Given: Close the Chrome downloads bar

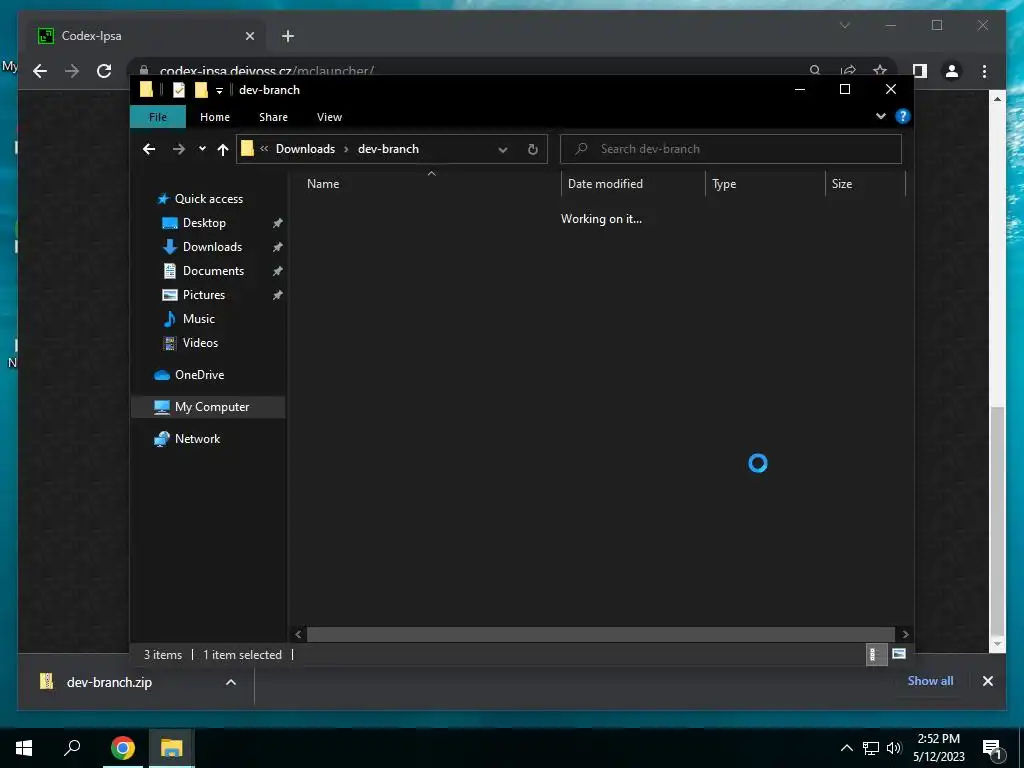Looking at the screenshot, I should pos(987,681).
